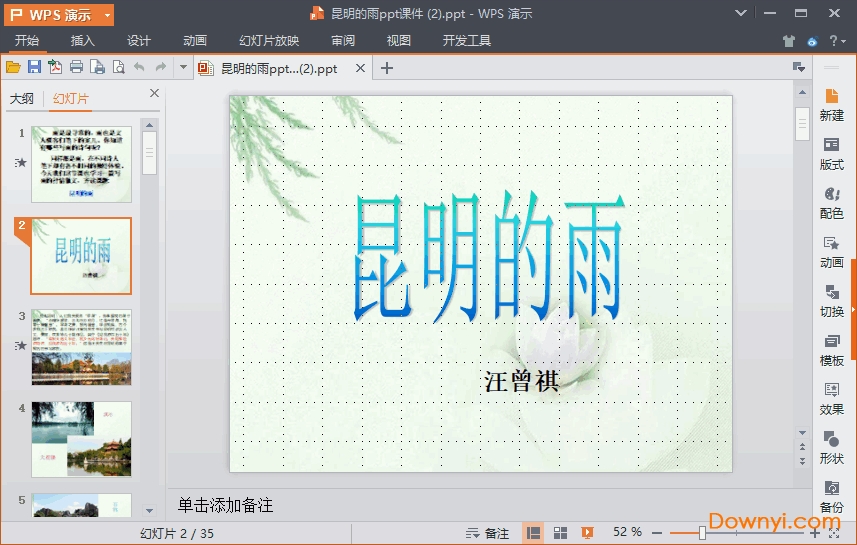The height and width of the screenshot is (545, 857).
Task: Click the zoom out minus button
Action: (658, 532)
